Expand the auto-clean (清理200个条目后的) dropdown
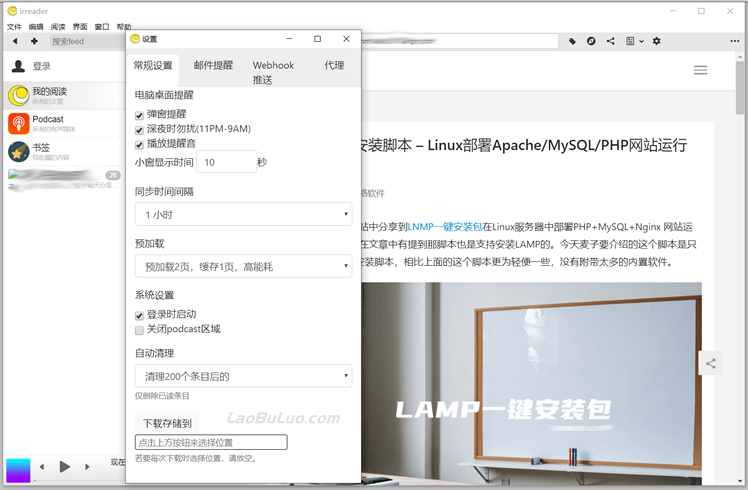Screen dimensions: 748x490 (243, 376)
